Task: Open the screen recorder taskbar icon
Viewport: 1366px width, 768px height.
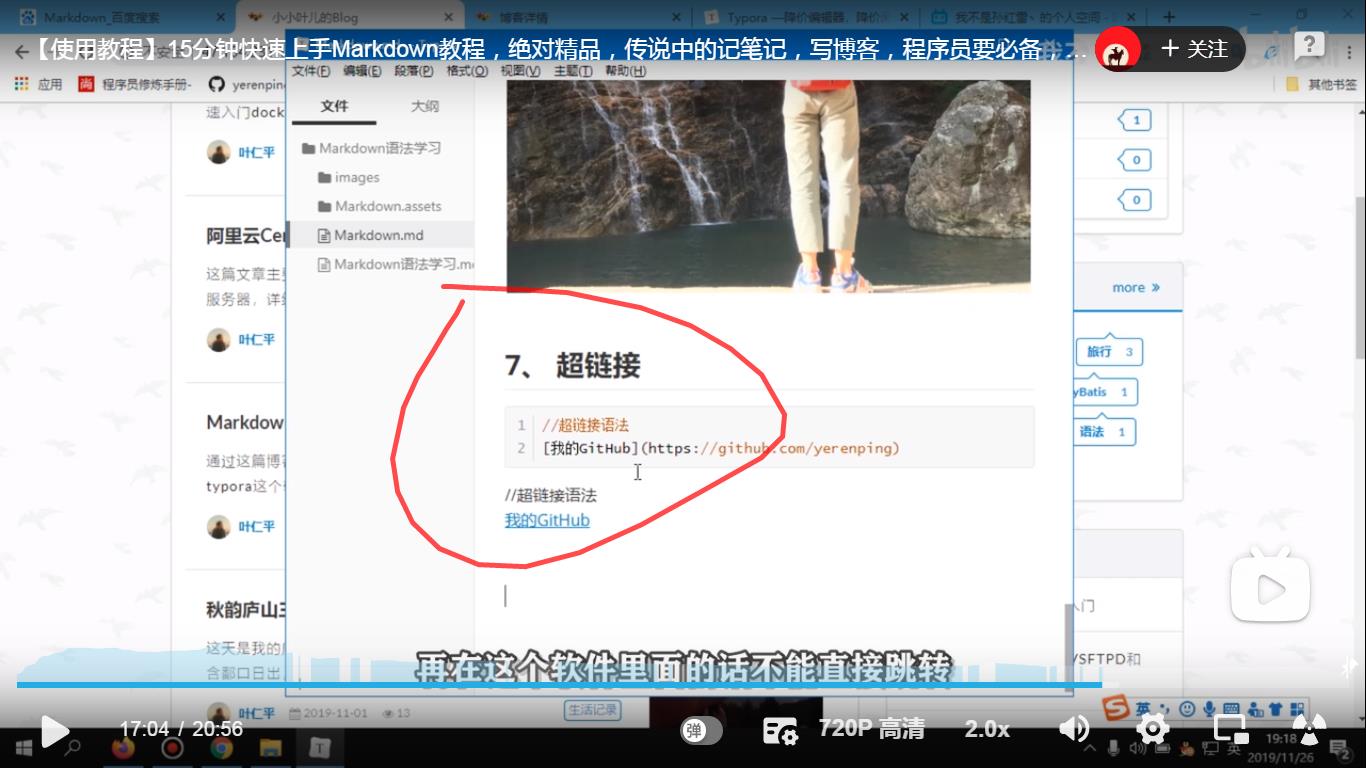Action: (x=172, y=747)
